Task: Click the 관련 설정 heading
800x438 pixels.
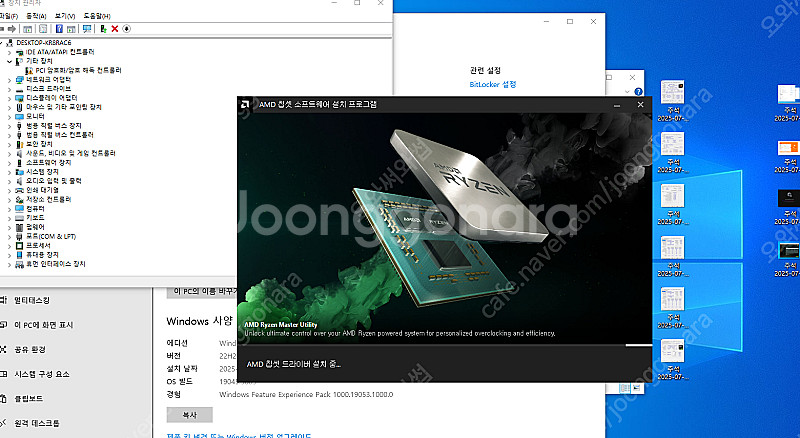Action: pyautogui.click(x=485, y=70)
